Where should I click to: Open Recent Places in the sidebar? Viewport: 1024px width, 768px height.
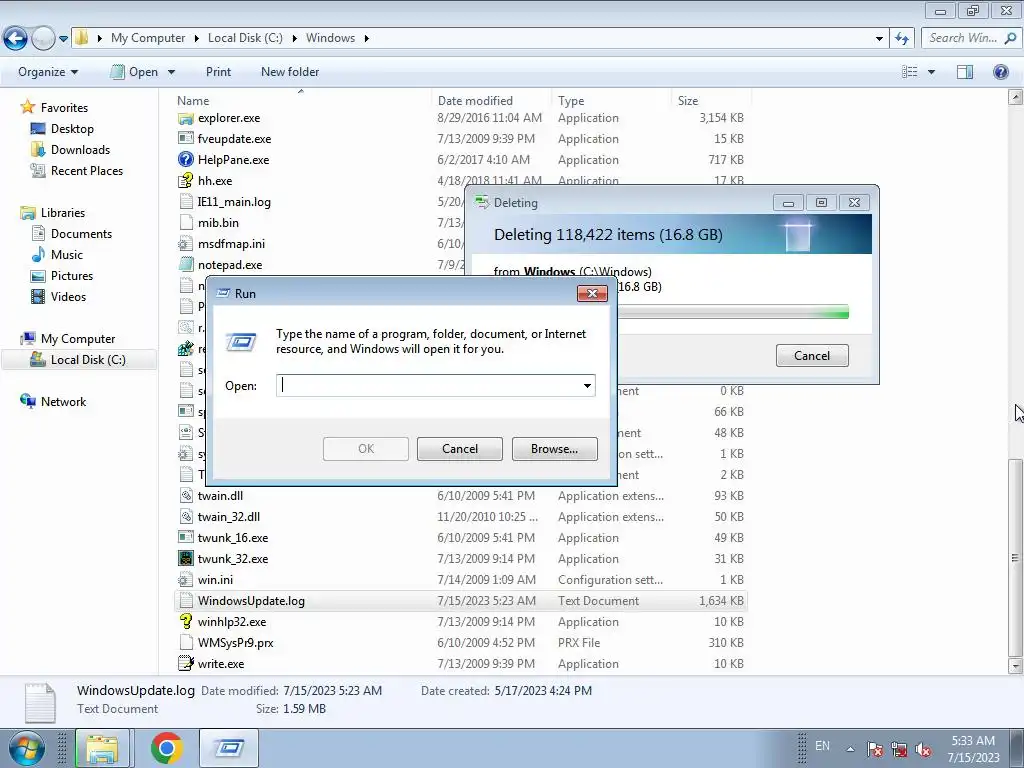(x=87, y=170)
